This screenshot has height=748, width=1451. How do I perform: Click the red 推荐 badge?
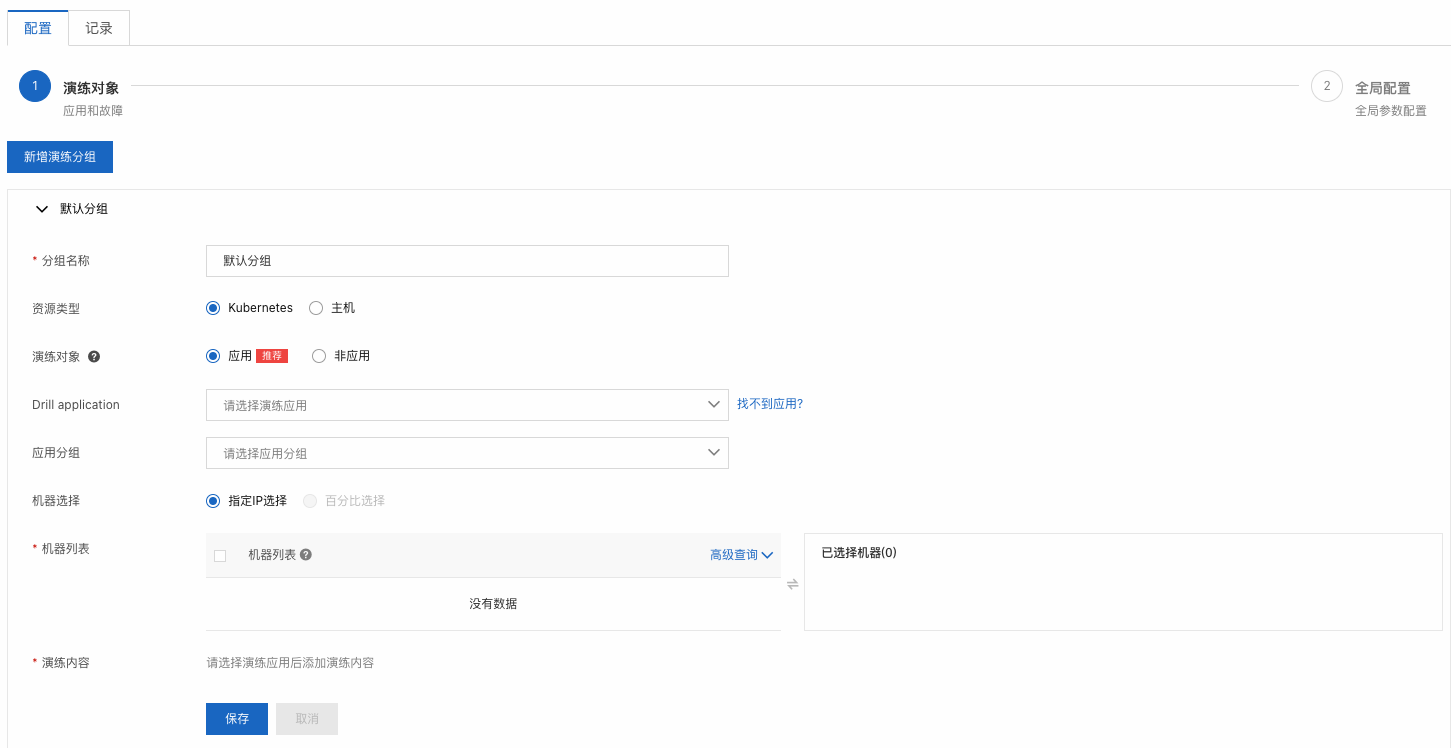272,356
